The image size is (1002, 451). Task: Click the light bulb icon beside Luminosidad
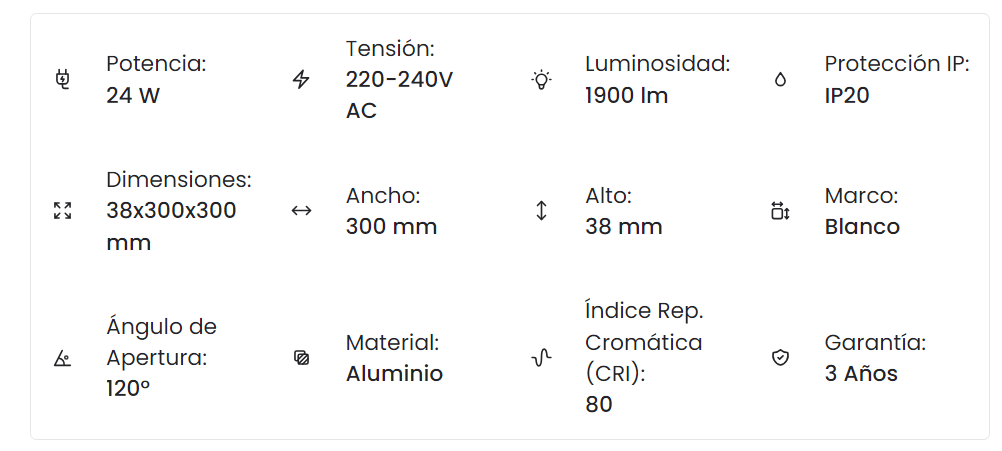[x=541, y=80]
